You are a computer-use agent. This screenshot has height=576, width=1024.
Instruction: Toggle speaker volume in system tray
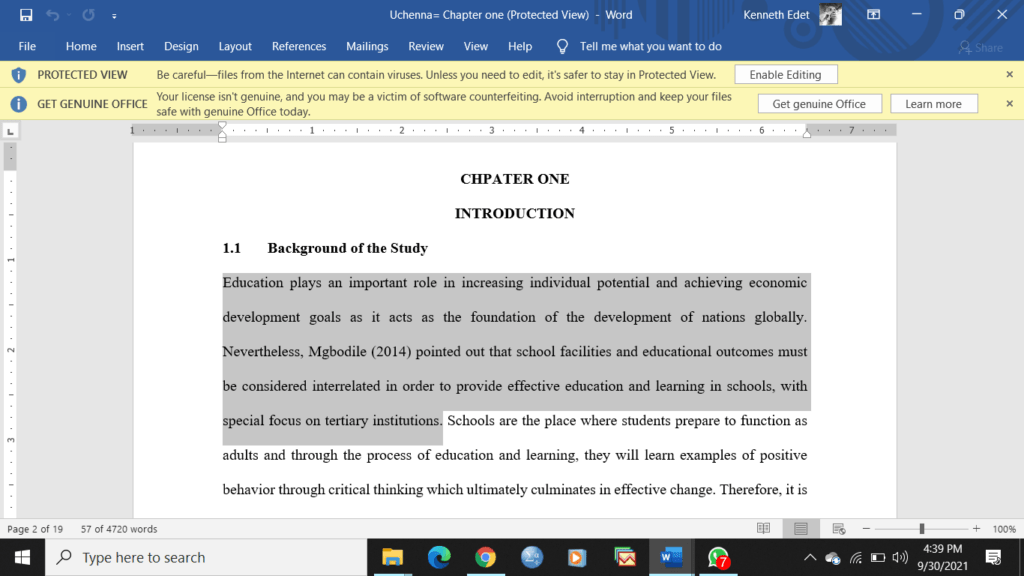[x=902, y=557]
